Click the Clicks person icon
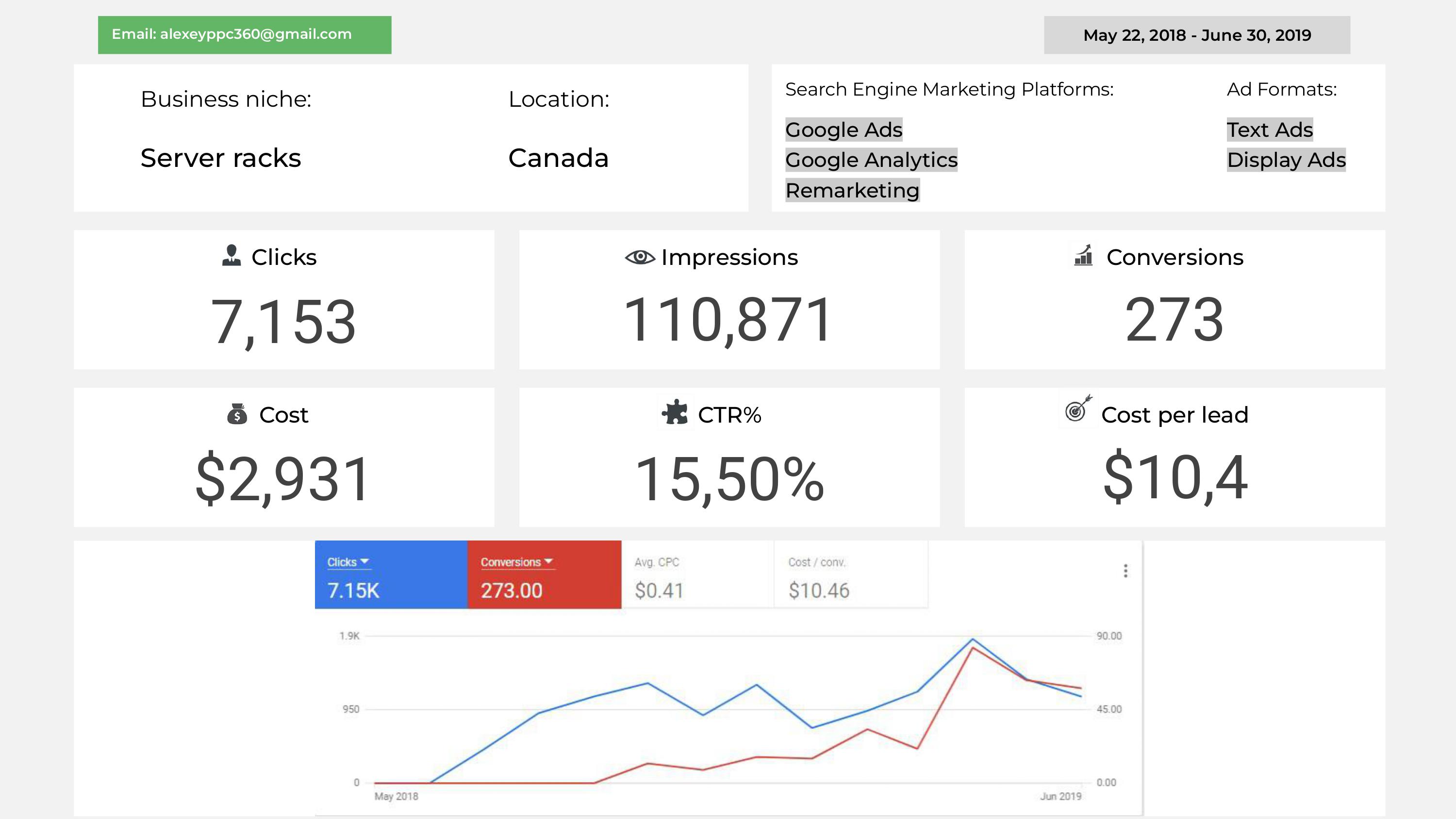 pos(231,256)
